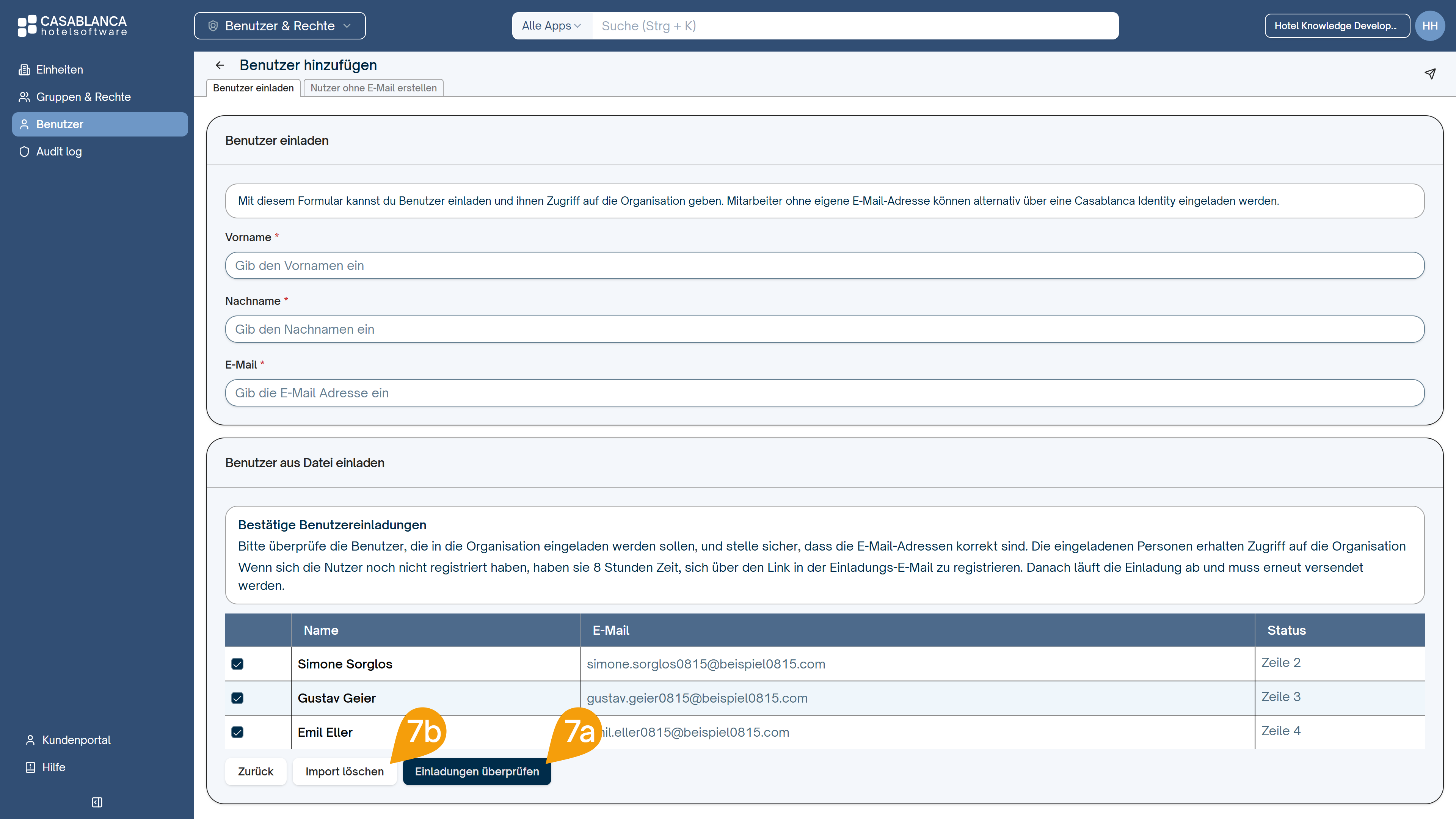Uncheck the Simone Sorglos checkbox
Viewport: 1456px width, 819px height.
point(237,664)
